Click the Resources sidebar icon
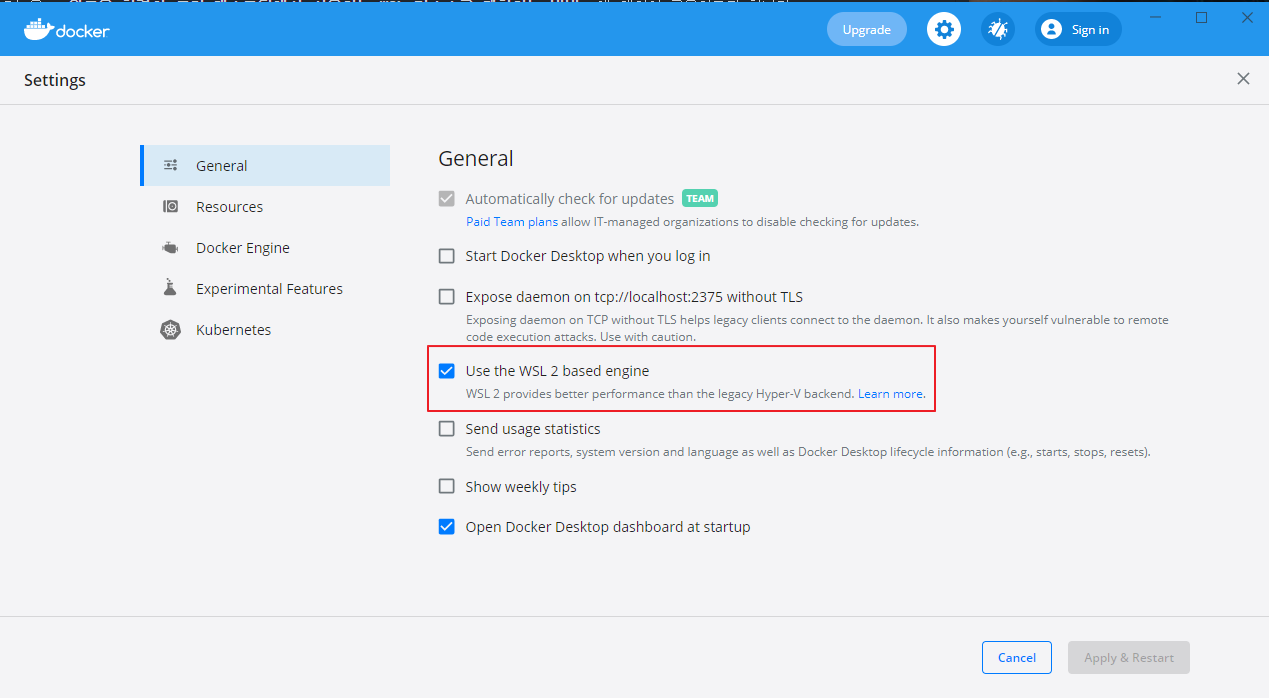The image size is (1269, 698). tap(171, 207)
